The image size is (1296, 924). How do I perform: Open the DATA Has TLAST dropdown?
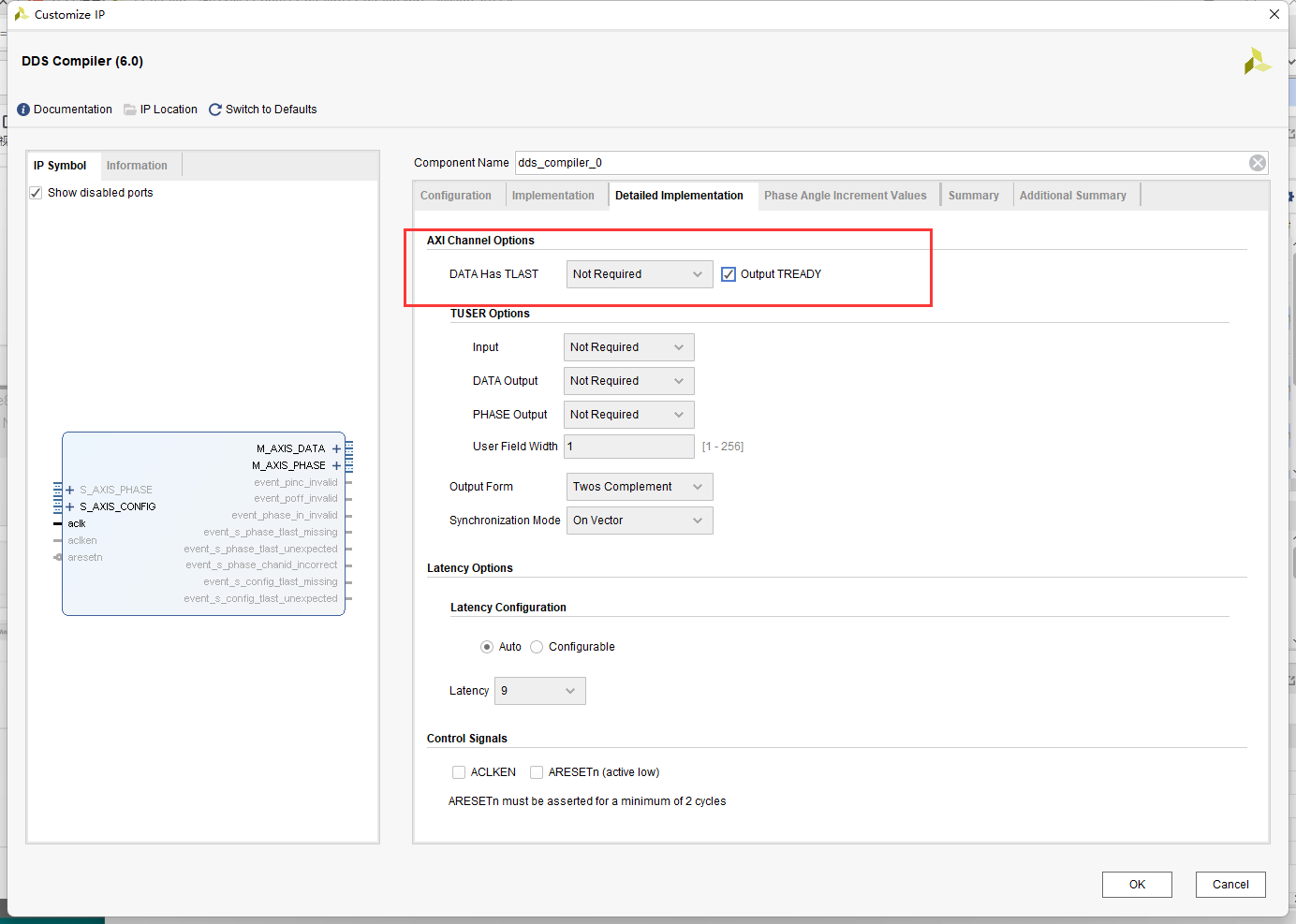pos(640,274)
